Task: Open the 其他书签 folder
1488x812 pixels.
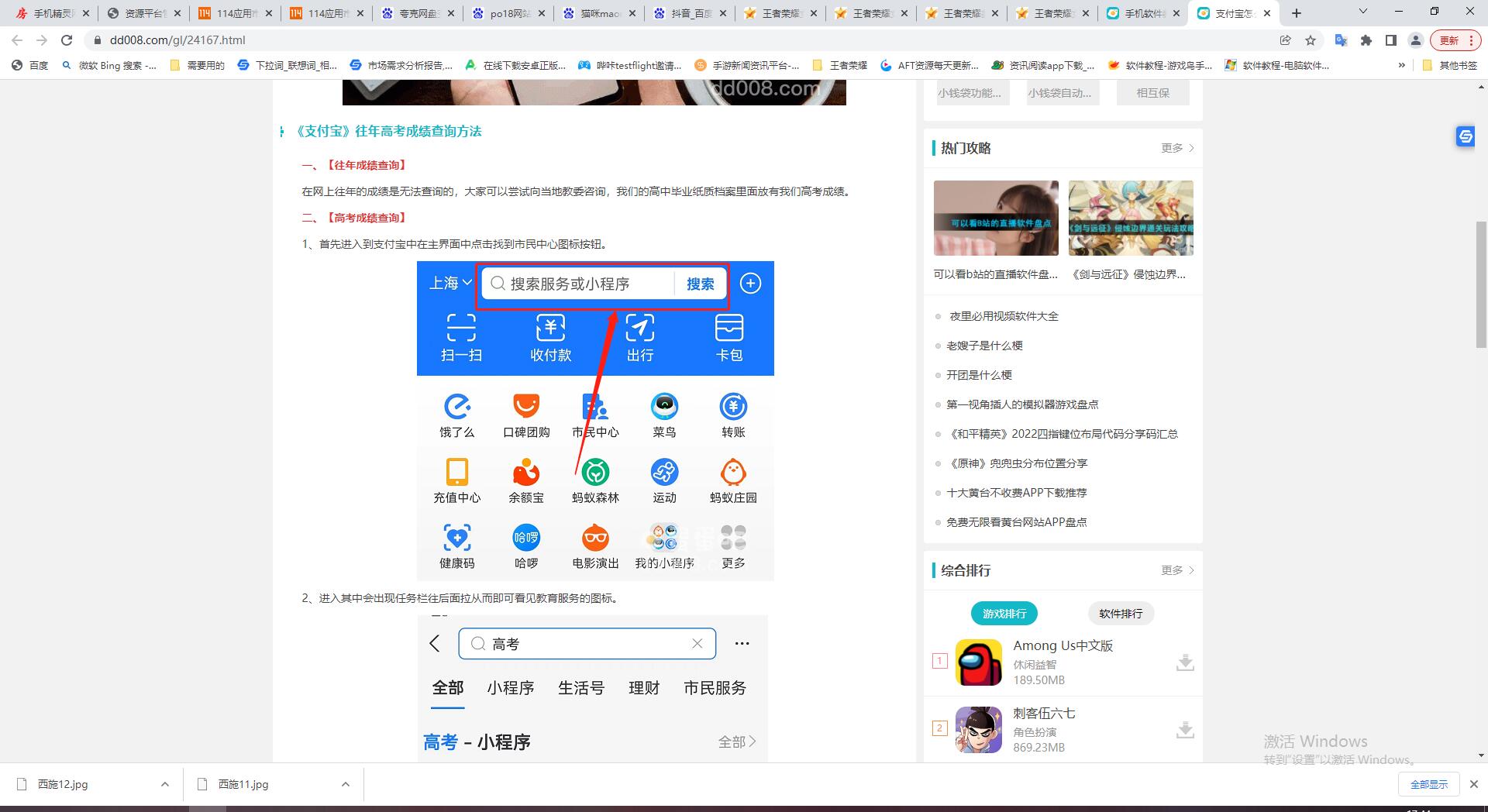Action: tap(1450, 66)
